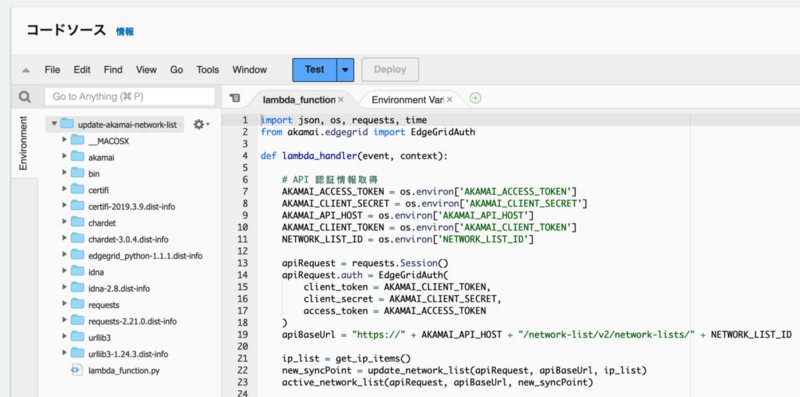Viewport: 800px width, 397px height.
Task: Open the View menu
Action: coord(146,70)
